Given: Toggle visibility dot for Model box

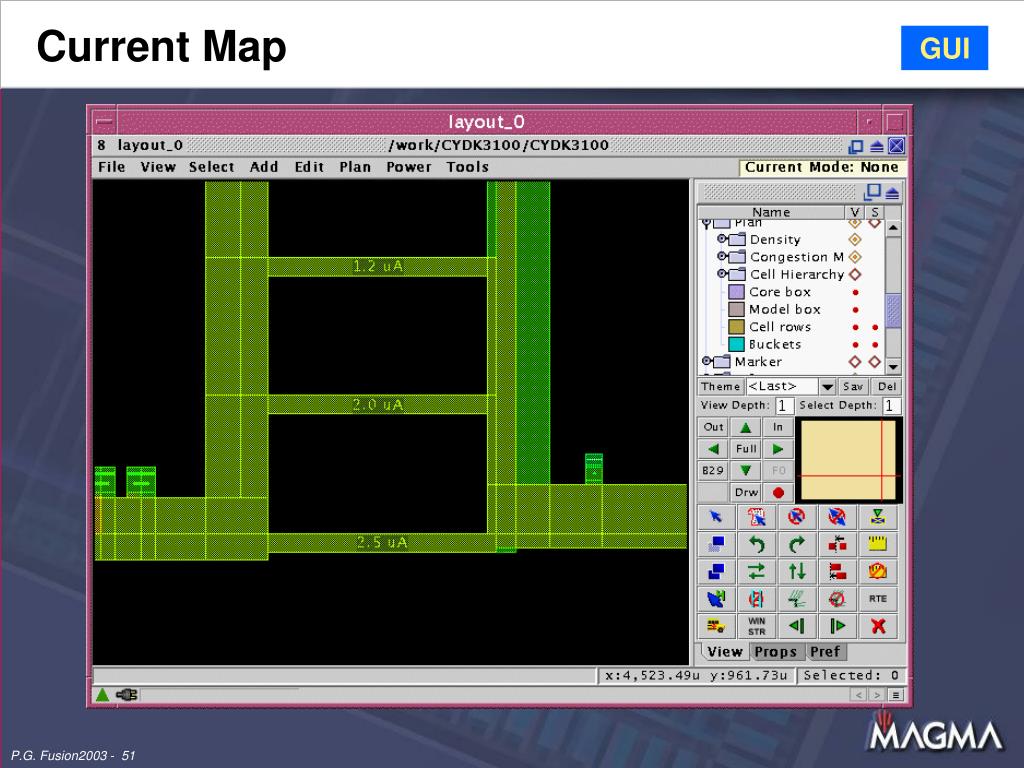Looking at the screenshot, I should [x=856, y=310].
